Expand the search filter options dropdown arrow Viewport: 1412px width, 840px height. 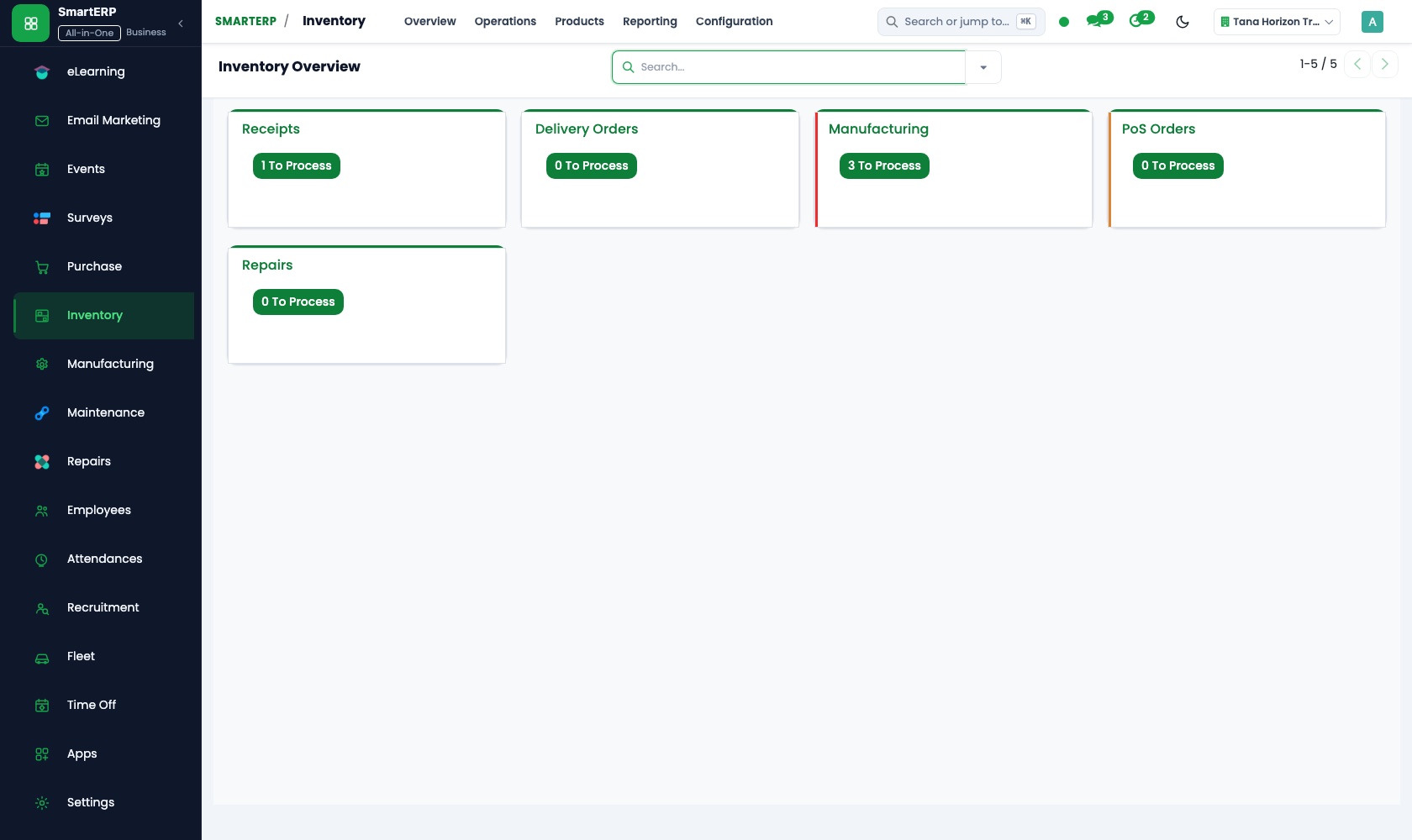tap(983, 67)
